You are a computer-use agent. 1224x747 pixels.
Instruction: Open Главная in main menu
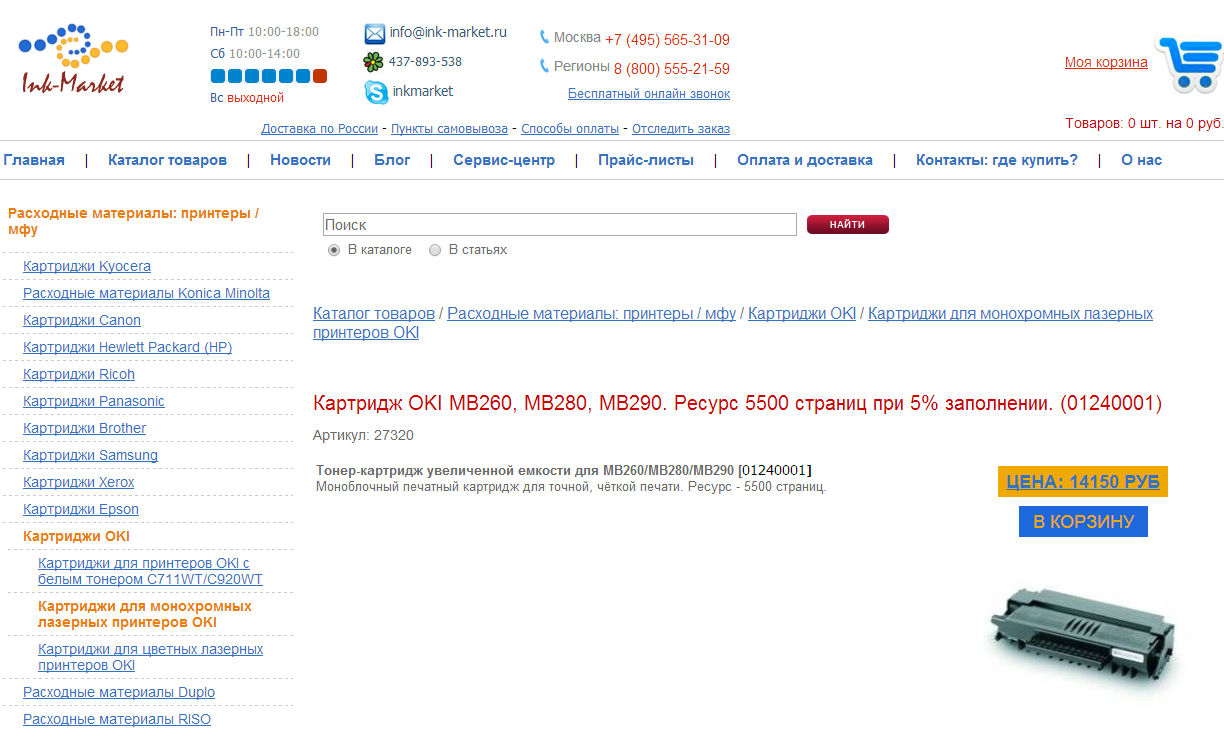pos(34,160)
